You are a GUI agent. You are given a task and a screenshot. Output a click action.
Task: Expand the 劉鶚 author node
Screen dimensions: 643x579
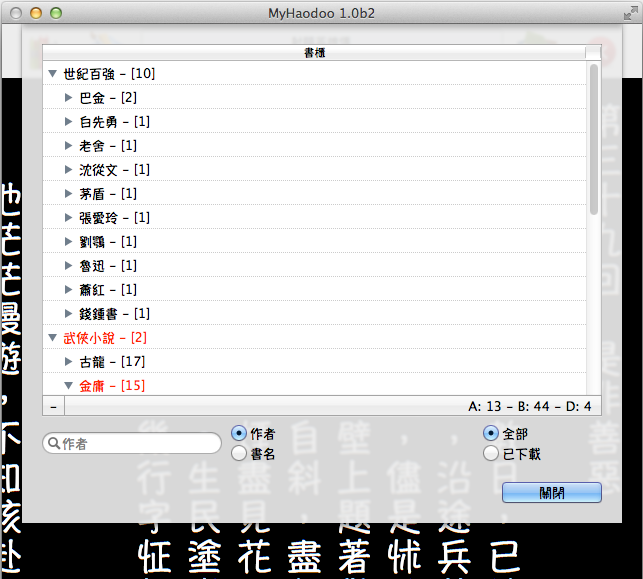point(68,242)
